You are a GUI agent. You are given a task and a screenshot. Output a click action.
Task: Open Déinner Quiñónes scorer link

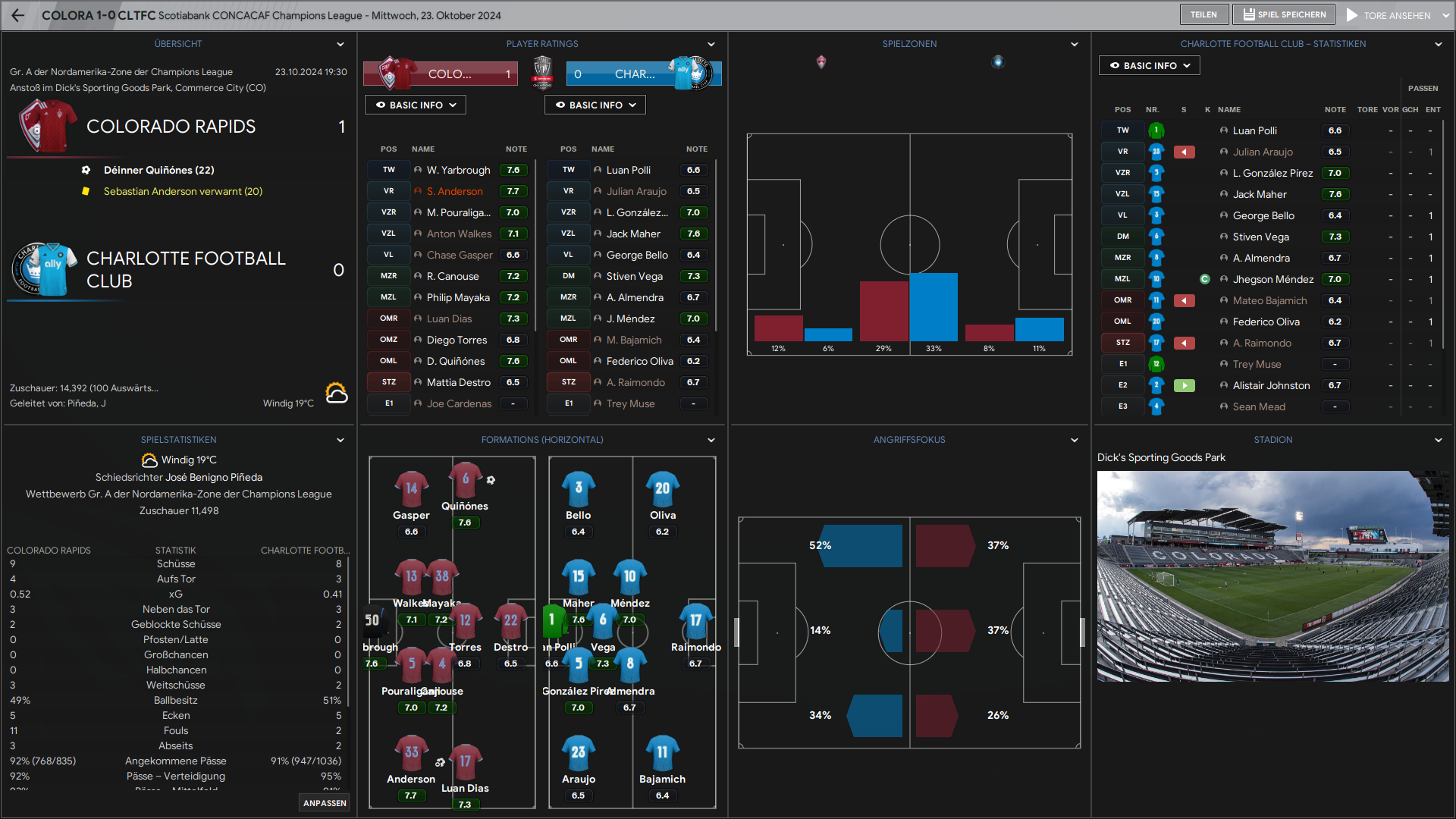[x=159, y=171]
